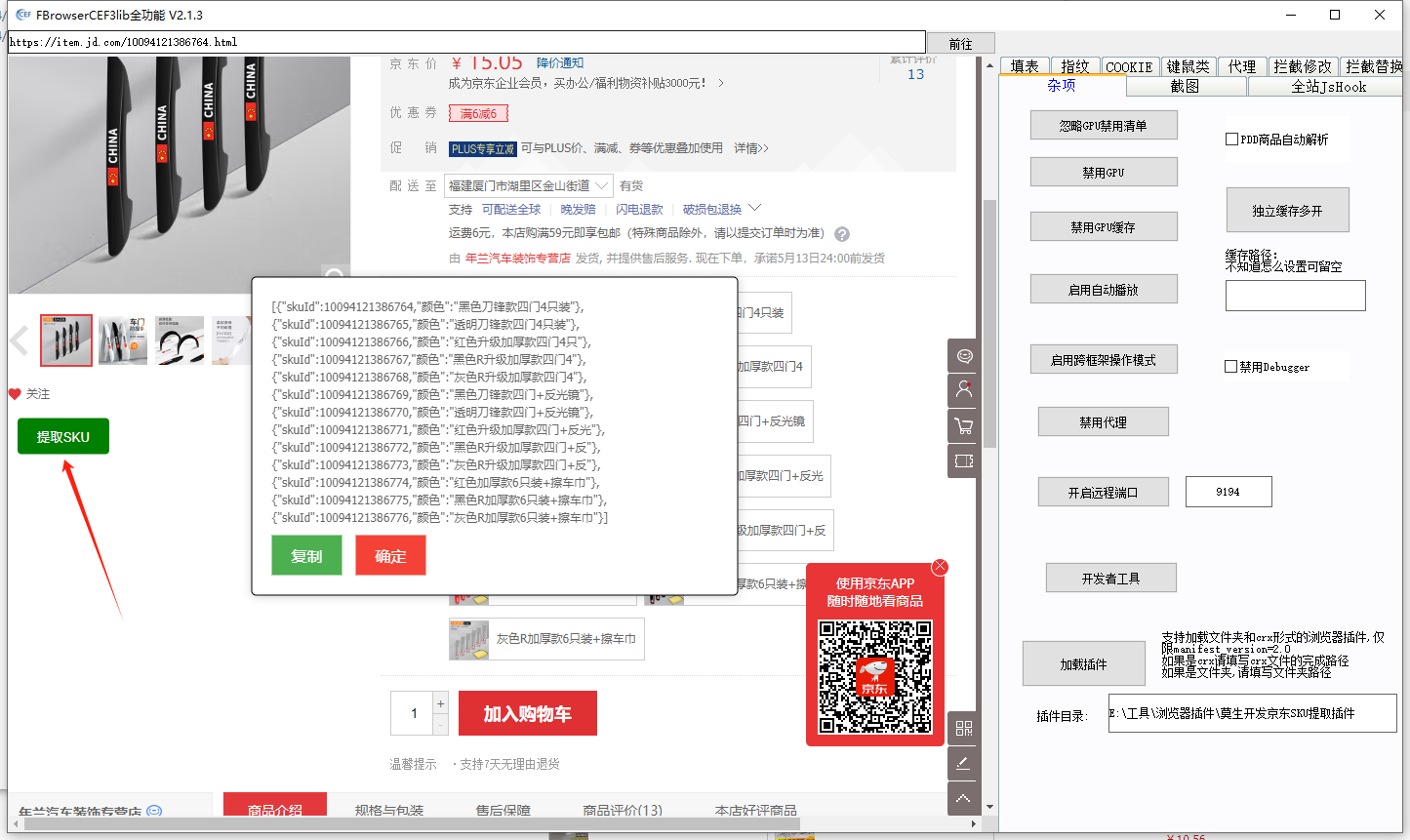Image resolution: width=1410 pixels, height=840 pixels.
Task: Click the 年兰汽车装饰专营店 store link
Action: (518, 259)
